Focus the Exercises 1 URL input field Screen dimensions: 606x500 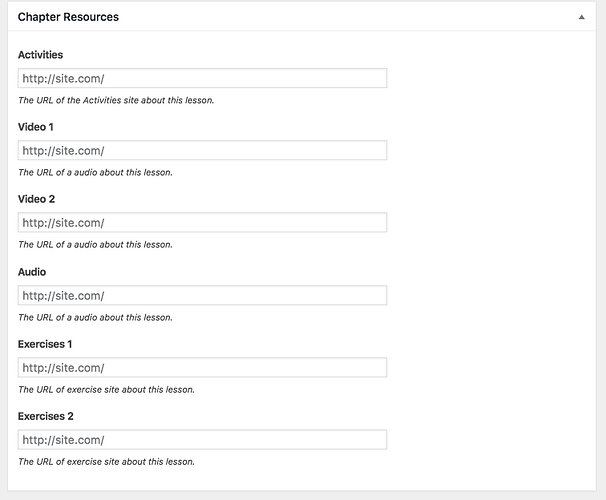(202, 367)
